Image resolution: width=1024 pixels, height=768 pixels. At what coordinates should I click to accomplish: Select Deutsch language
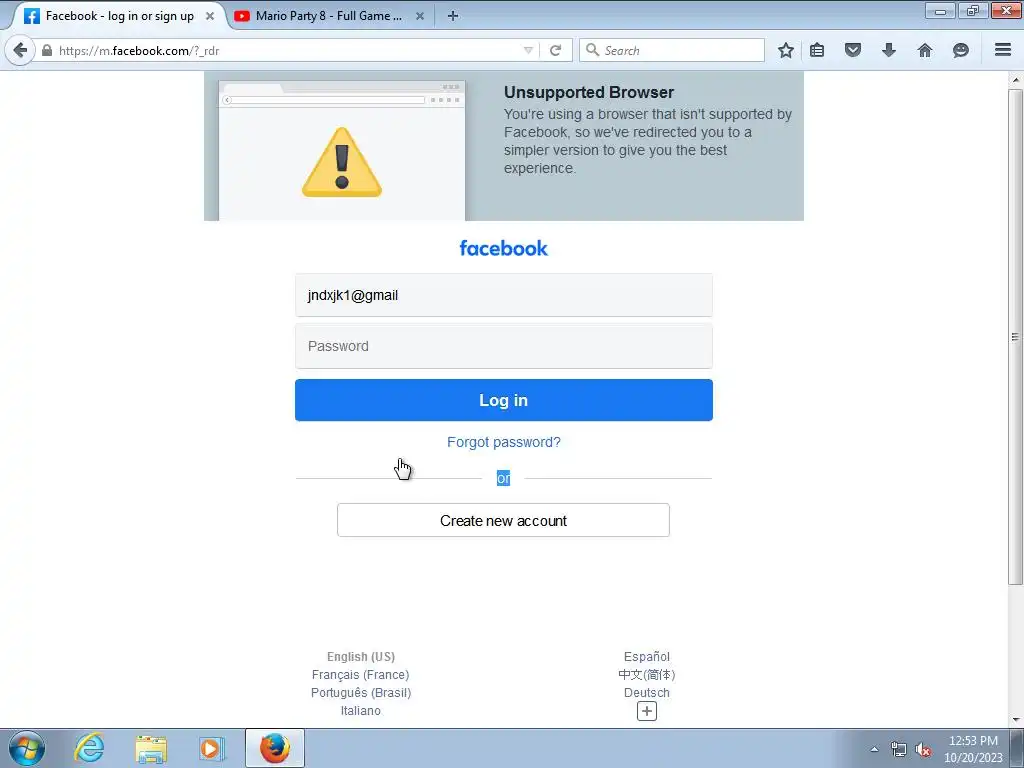pos(647,693)
